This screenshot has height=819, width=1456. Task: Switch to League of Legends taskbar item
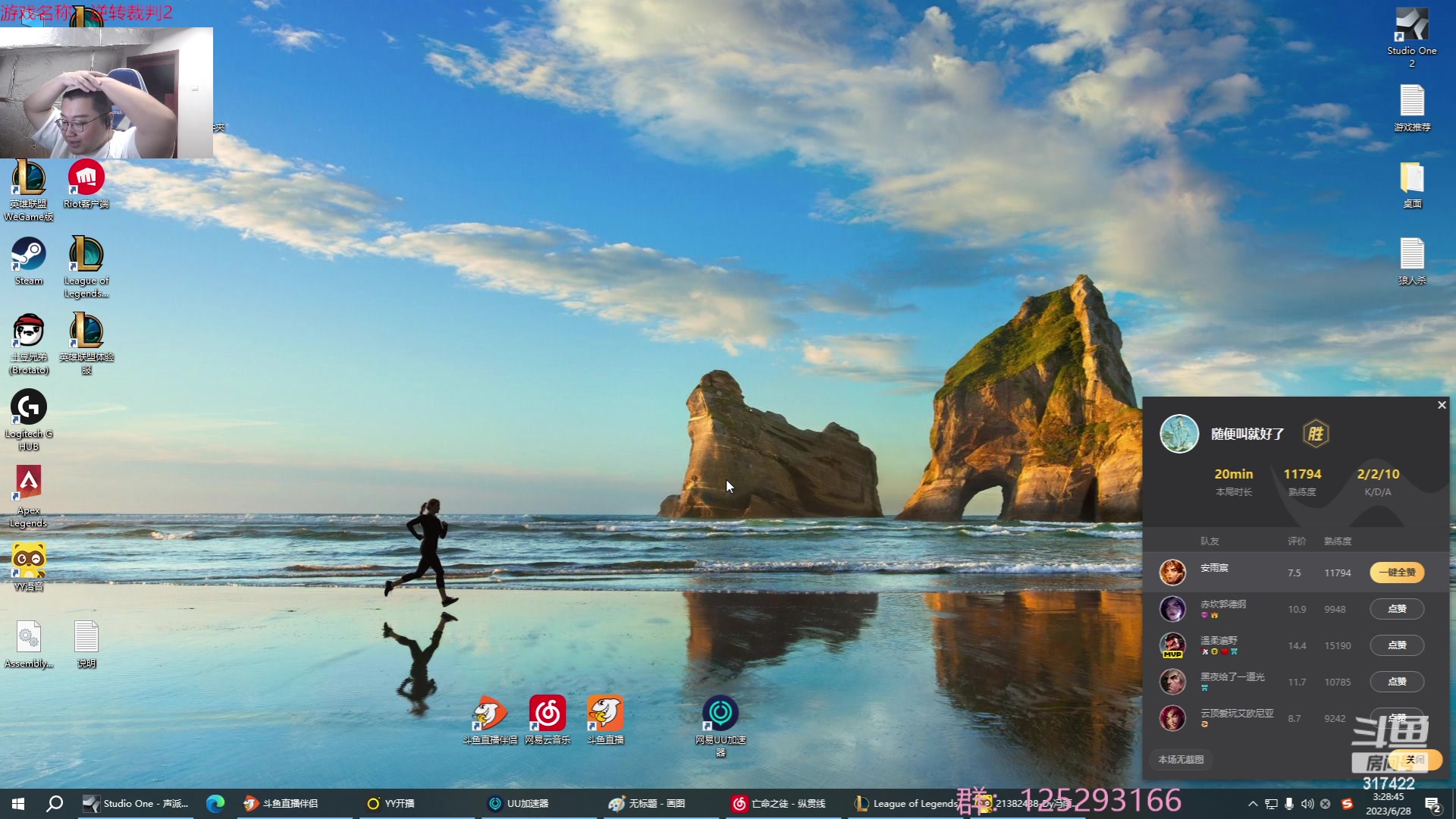coord(906,804)
